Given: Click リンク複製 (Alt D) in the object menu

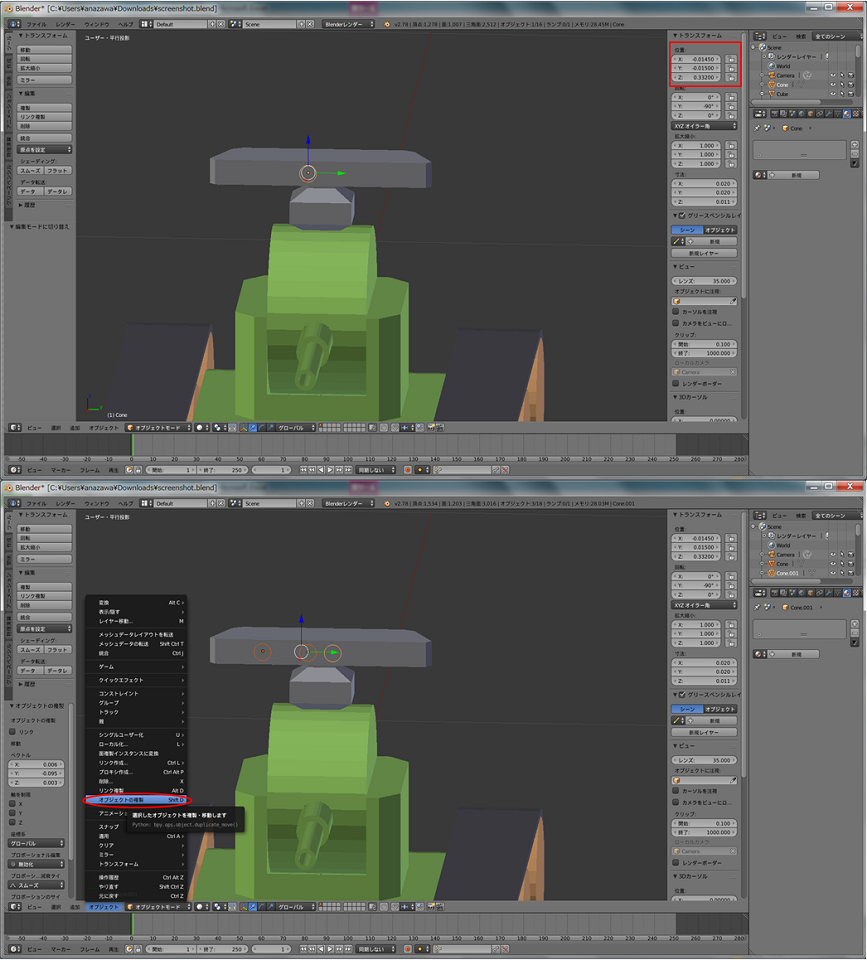Looking at the screenshot, I should click(x=112, y=790).
